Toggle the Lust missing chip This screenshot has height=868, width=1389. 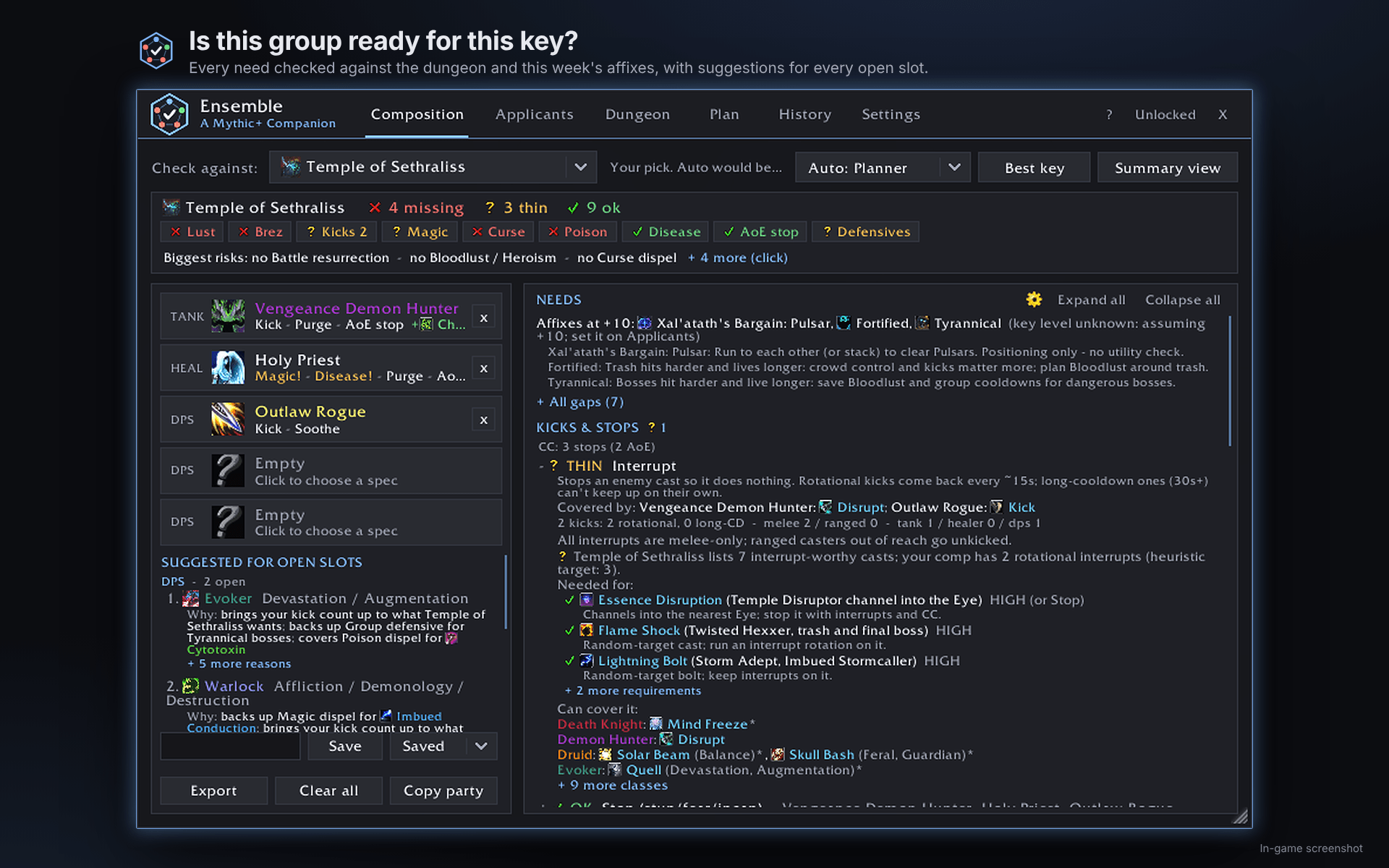(192, 231)
